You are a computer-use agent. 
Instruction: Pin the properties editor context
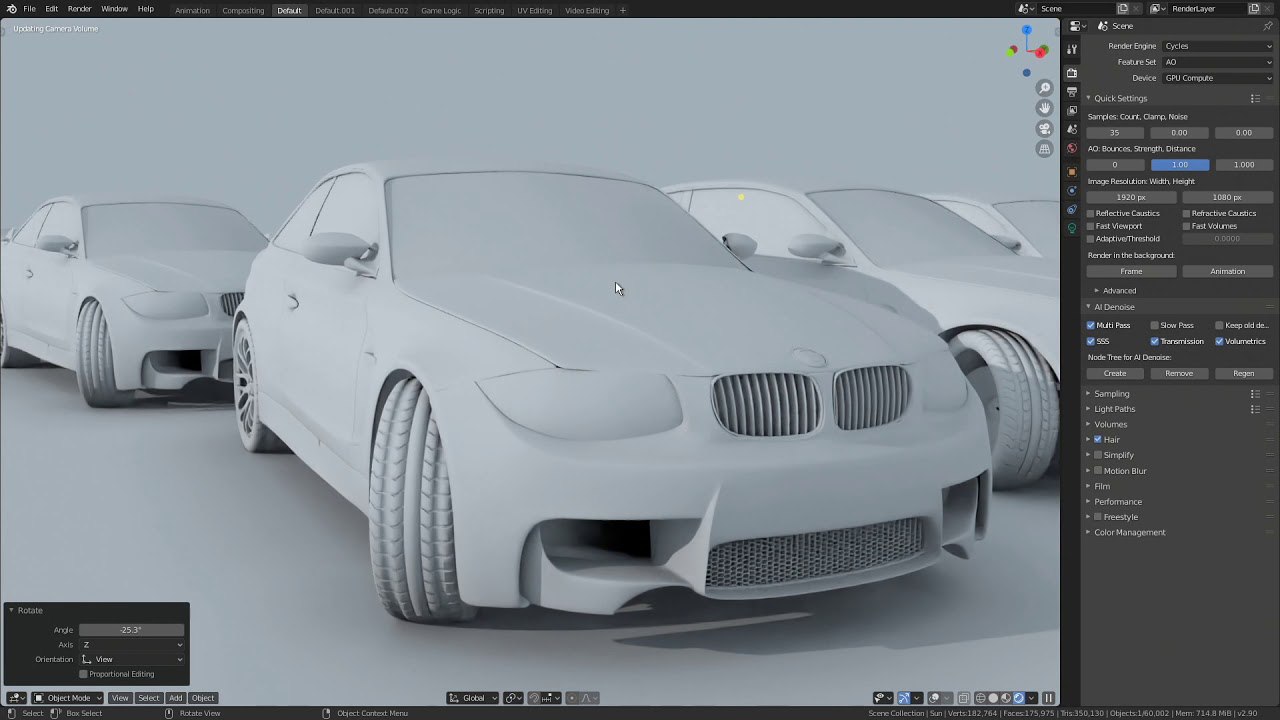click(x=1268, y=26)
